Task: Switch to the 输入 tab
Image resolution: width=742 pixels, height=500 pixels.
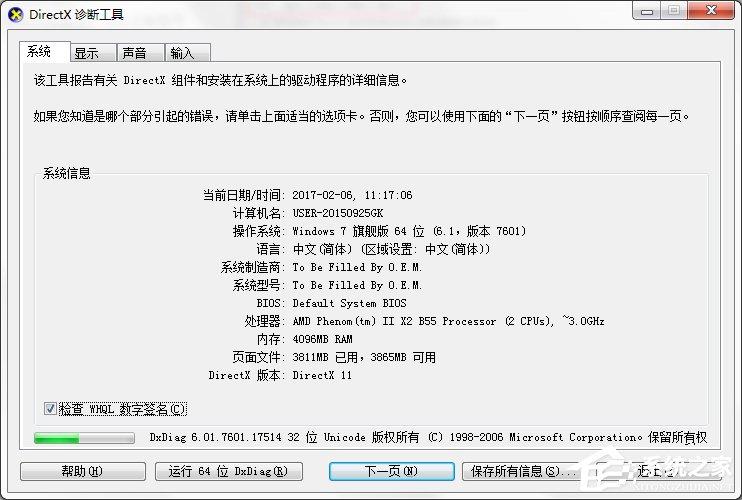Action: pyautogui.click(x=187, y=53)
